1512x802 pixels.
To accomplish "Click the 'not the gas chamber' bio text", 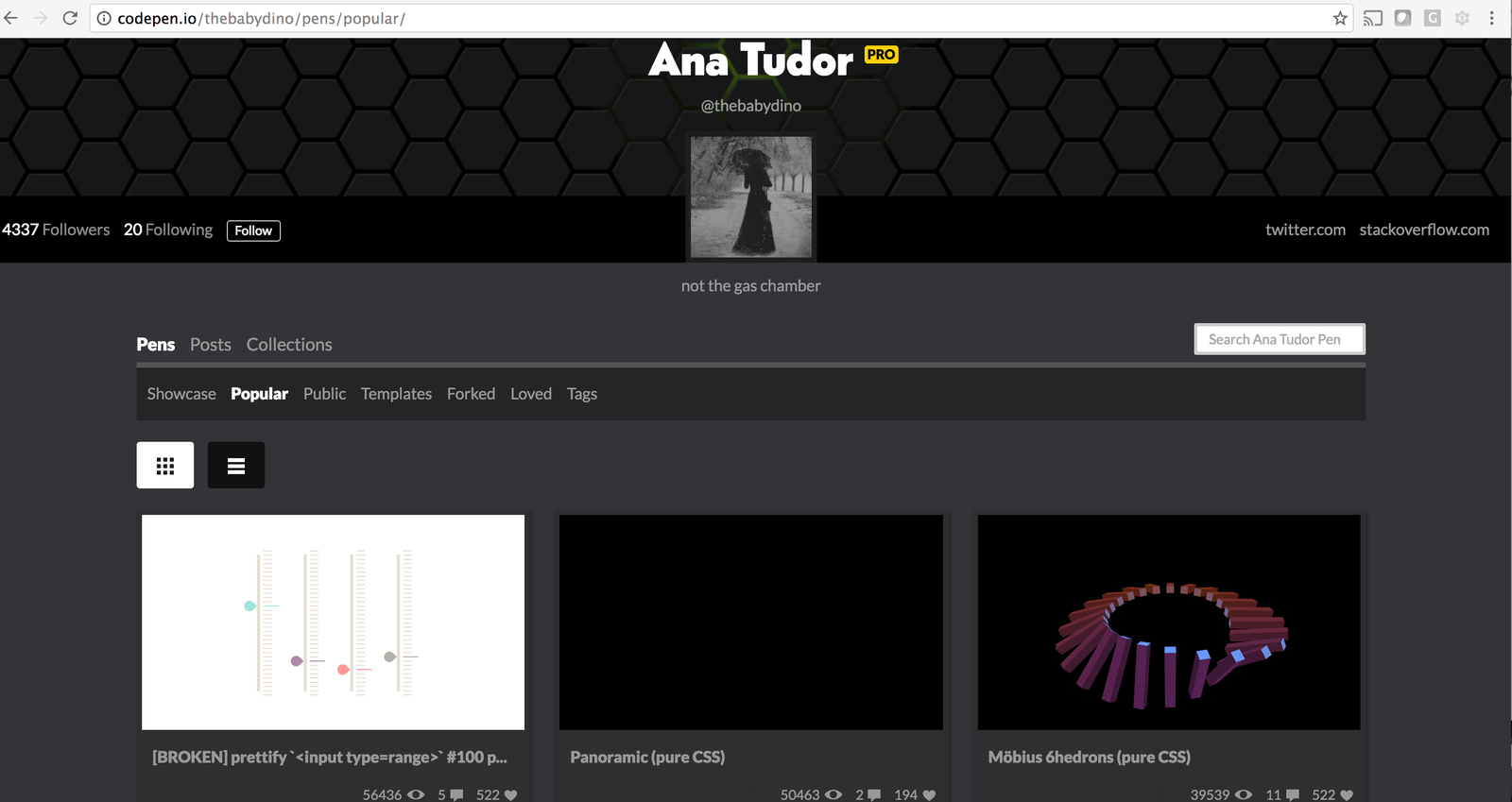I will coord(751,285).
